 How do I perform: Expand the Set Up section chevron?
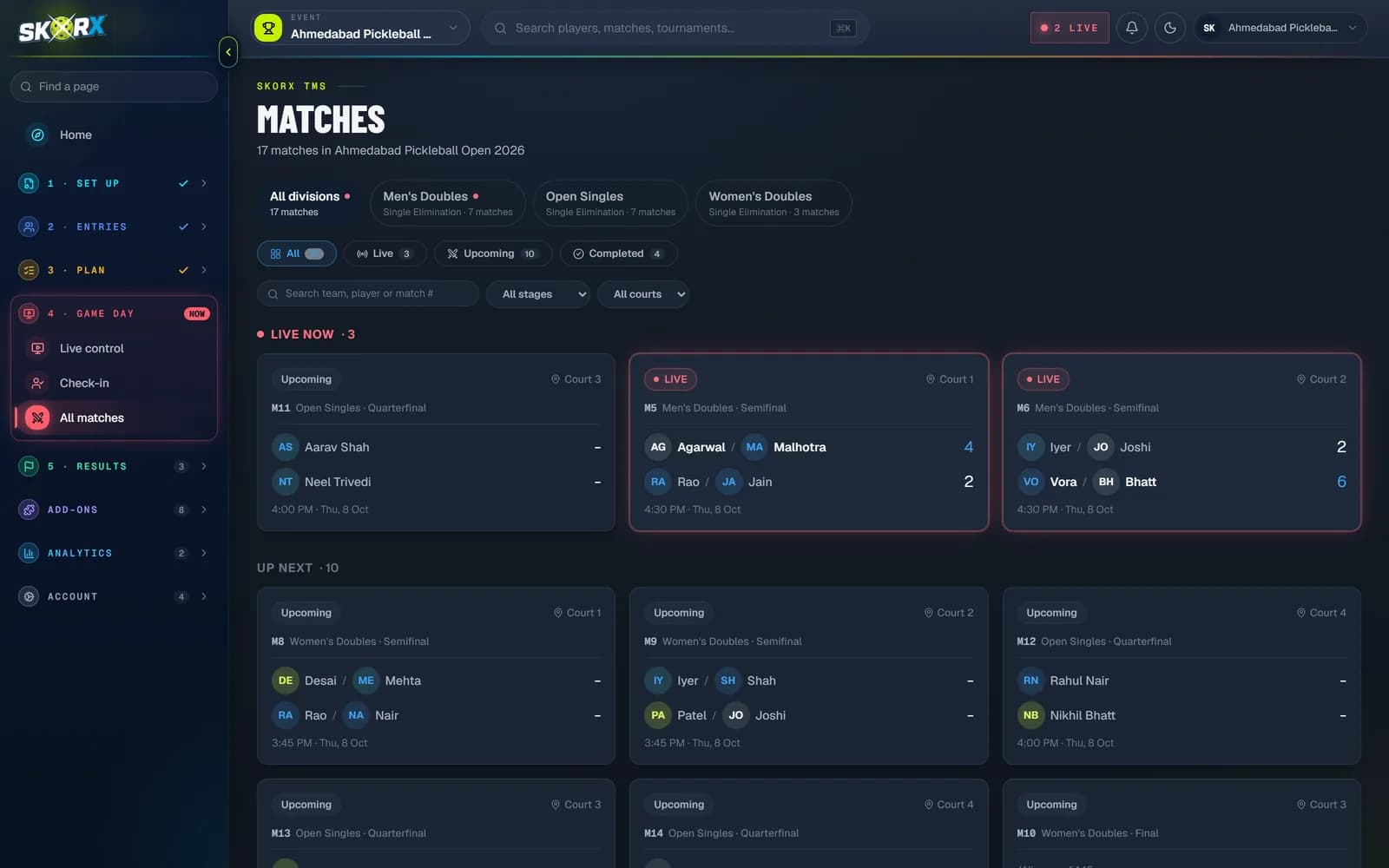(x=204, y=183)
